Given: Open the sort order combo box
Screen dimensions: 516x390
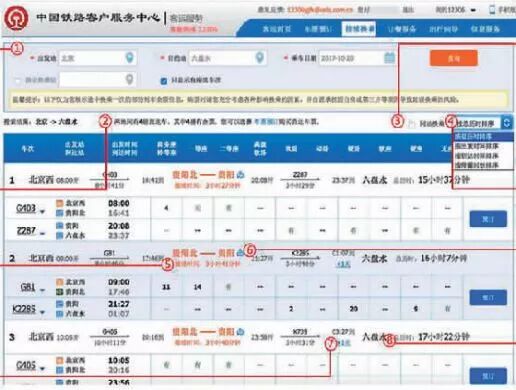Looking at the screenshot, I should tap(483, 123).
